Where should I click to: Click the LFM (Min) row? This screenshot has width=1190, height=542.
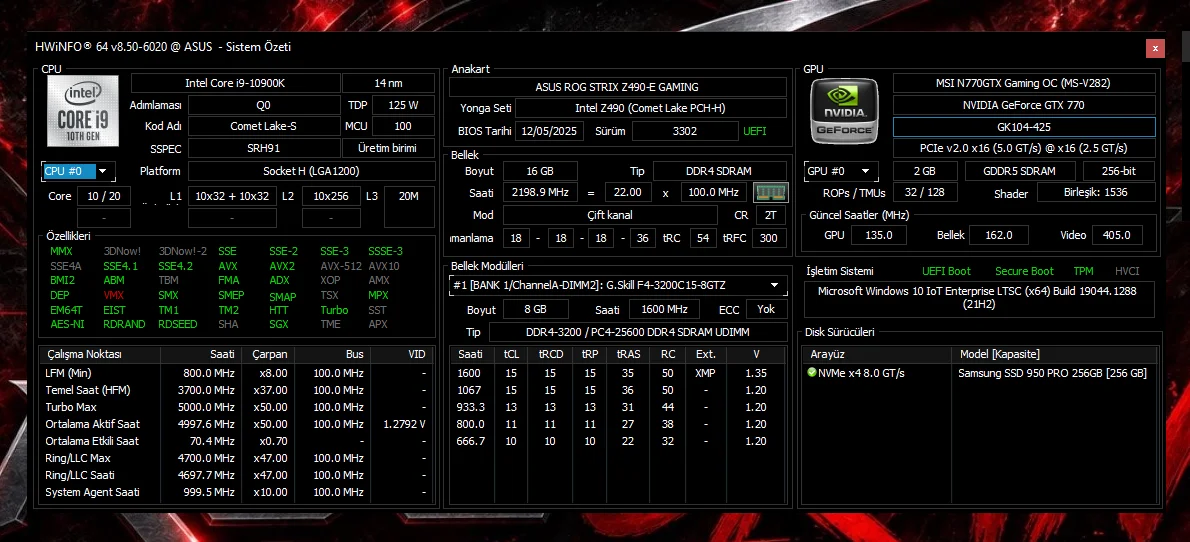[x=237, y=373]
